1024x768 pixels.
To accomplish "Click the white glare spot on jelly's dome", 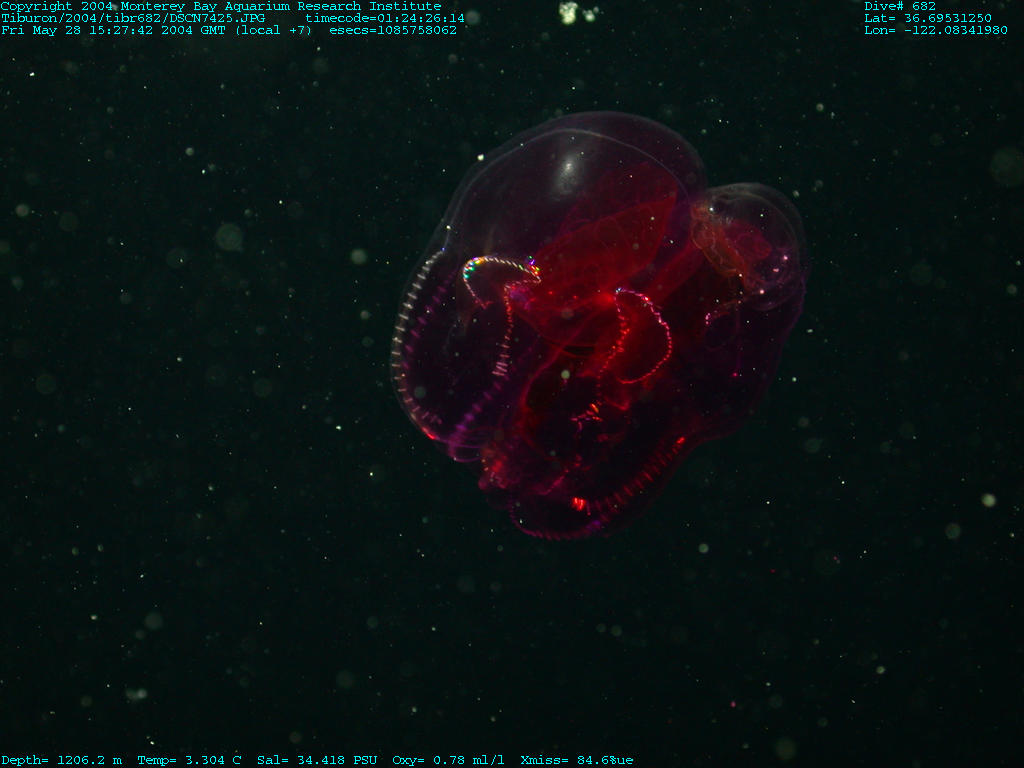I will [569, 172].
